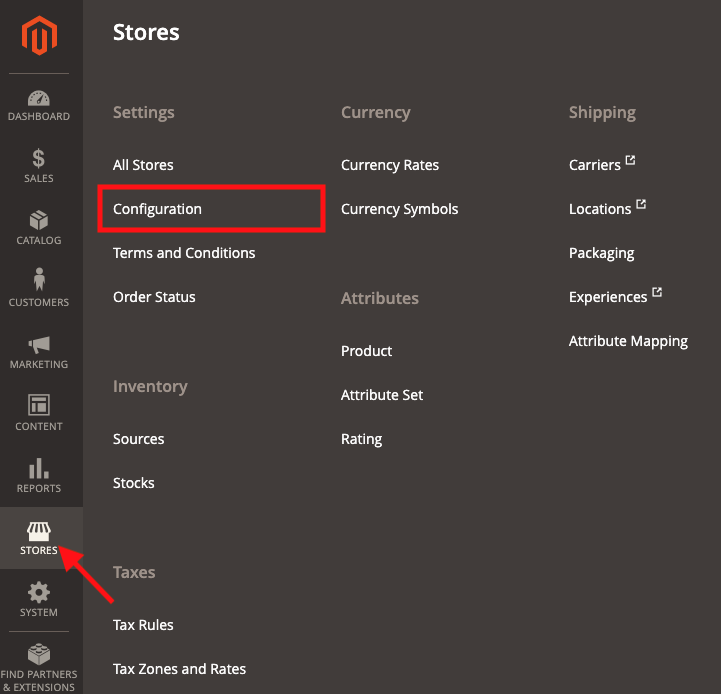Select Attribute Set under Attributes
The width and height of the screenshot is (721, 694).
(382, 395)
